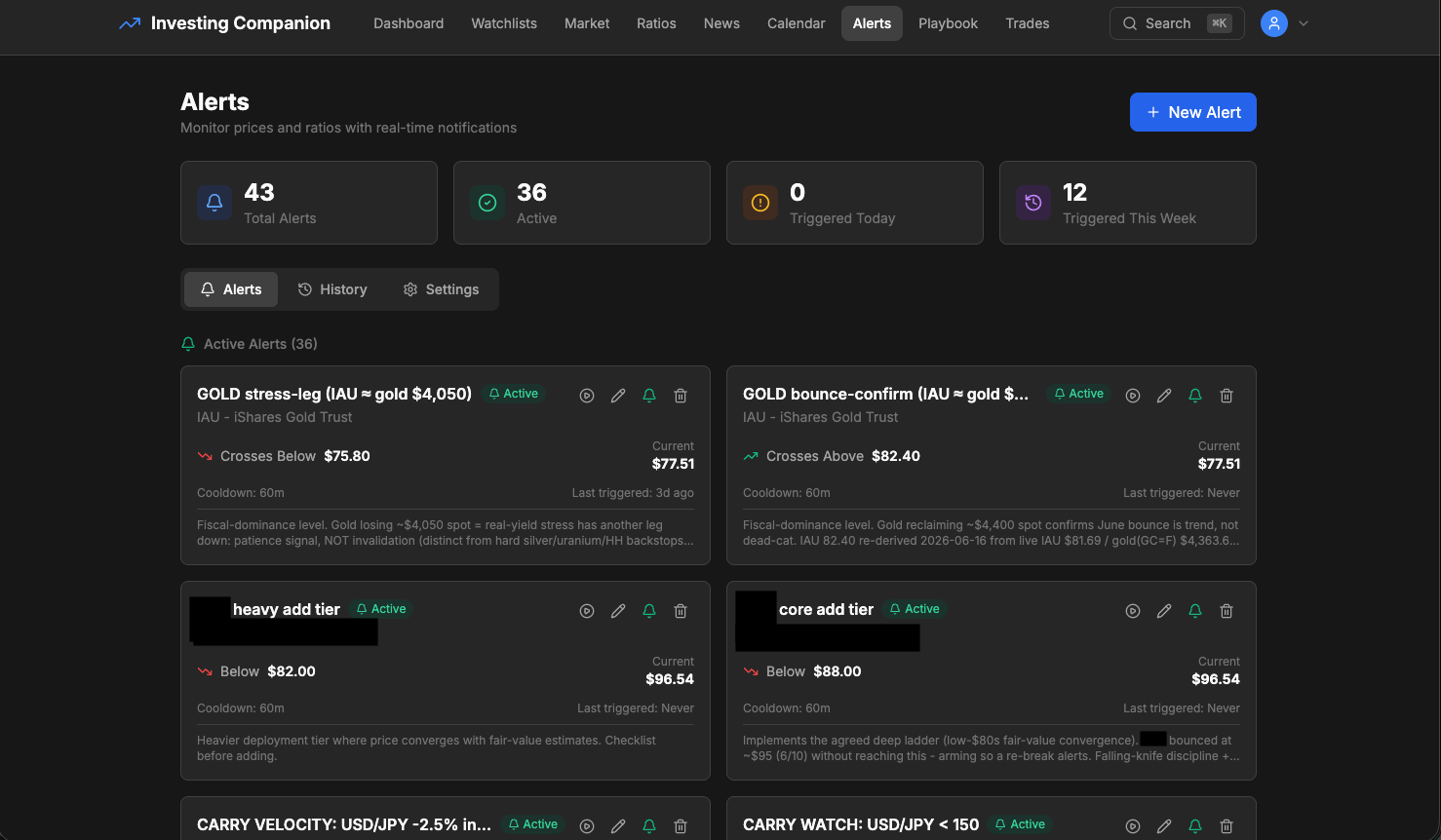Viewport: 1441px width, 840px height.
Task: Switch to the History tab
Action: click(x=332, y=289)
